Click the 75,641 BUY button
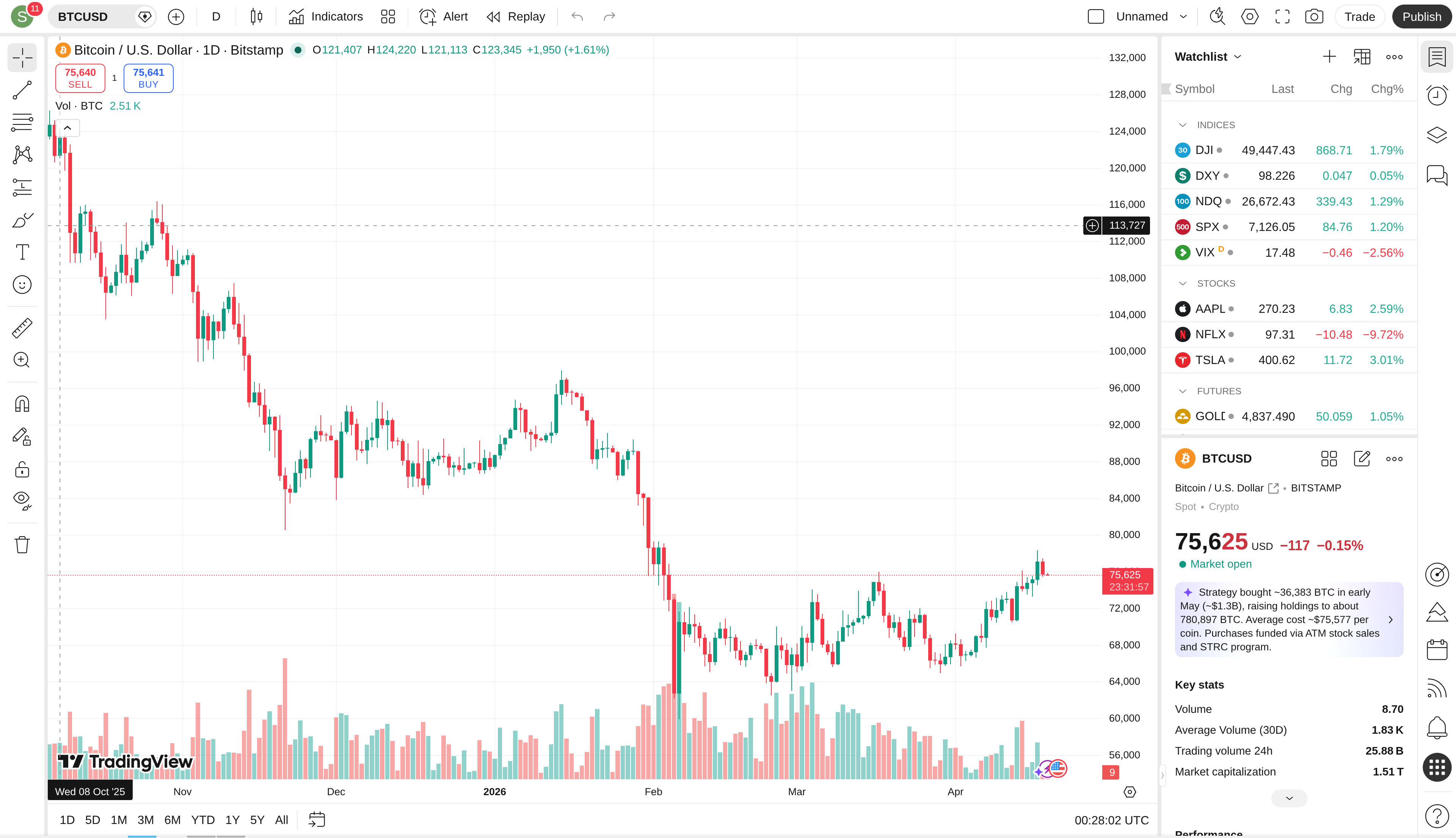Viewport: 1456px width, 838px height. [x=148, y=78]
